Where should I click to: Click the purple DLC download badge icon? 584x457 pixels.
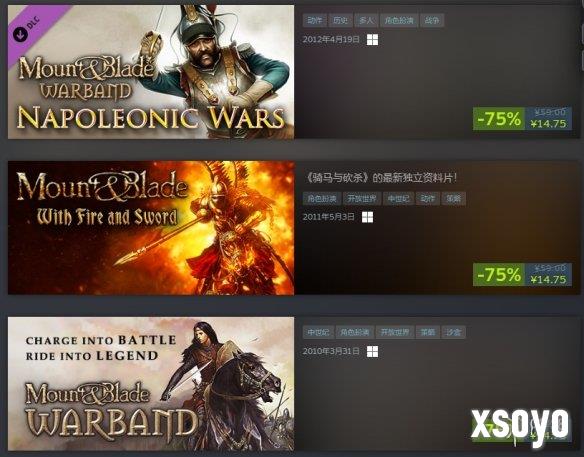20,34
